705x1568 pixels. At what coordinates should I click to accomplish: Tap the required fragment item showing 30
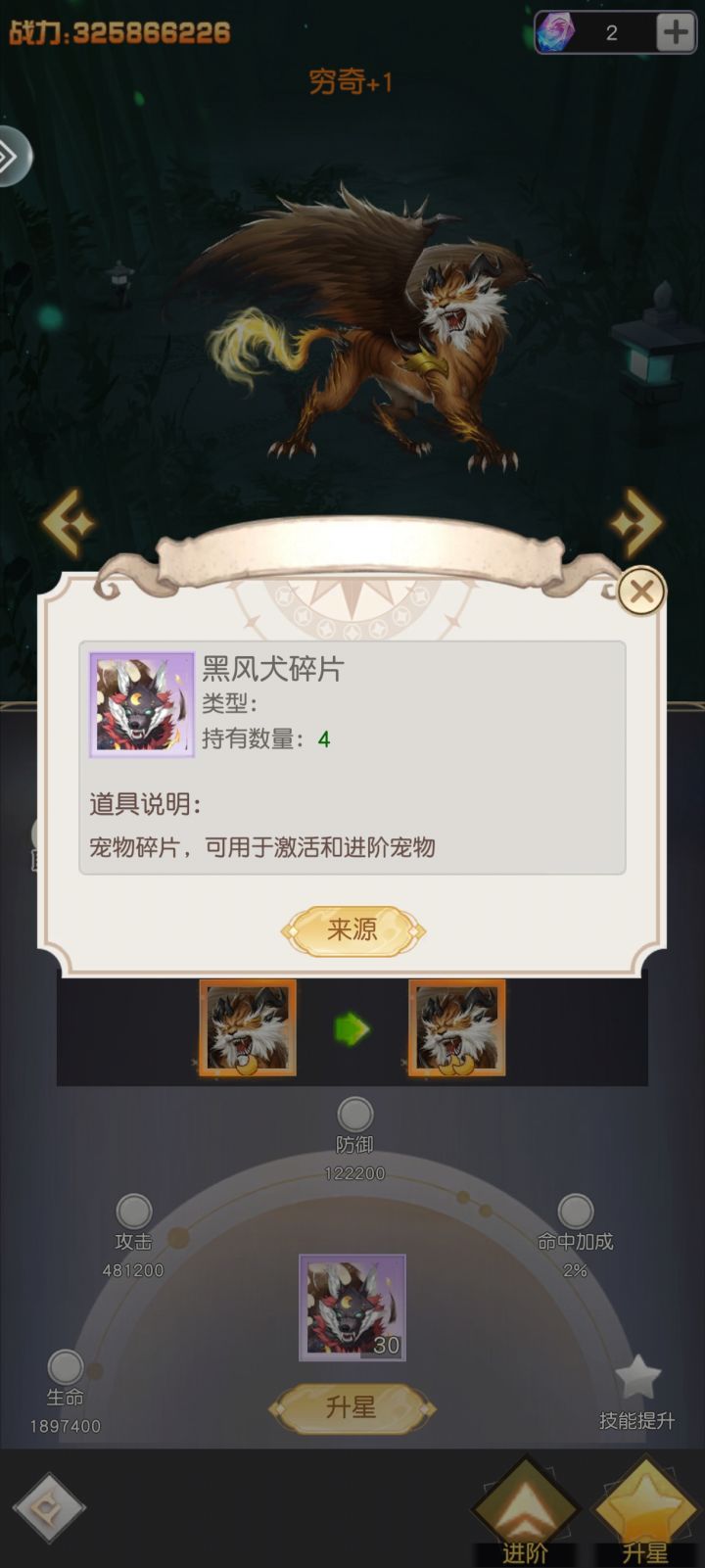coord(352,1307)
